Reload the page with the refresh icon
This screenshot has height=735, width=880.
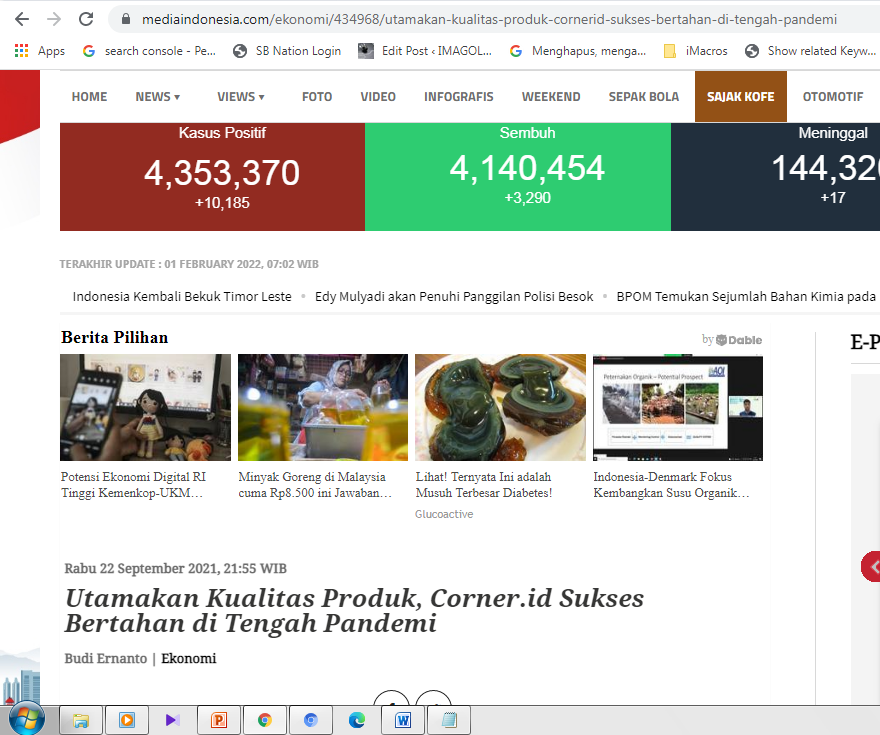[86, 19]
